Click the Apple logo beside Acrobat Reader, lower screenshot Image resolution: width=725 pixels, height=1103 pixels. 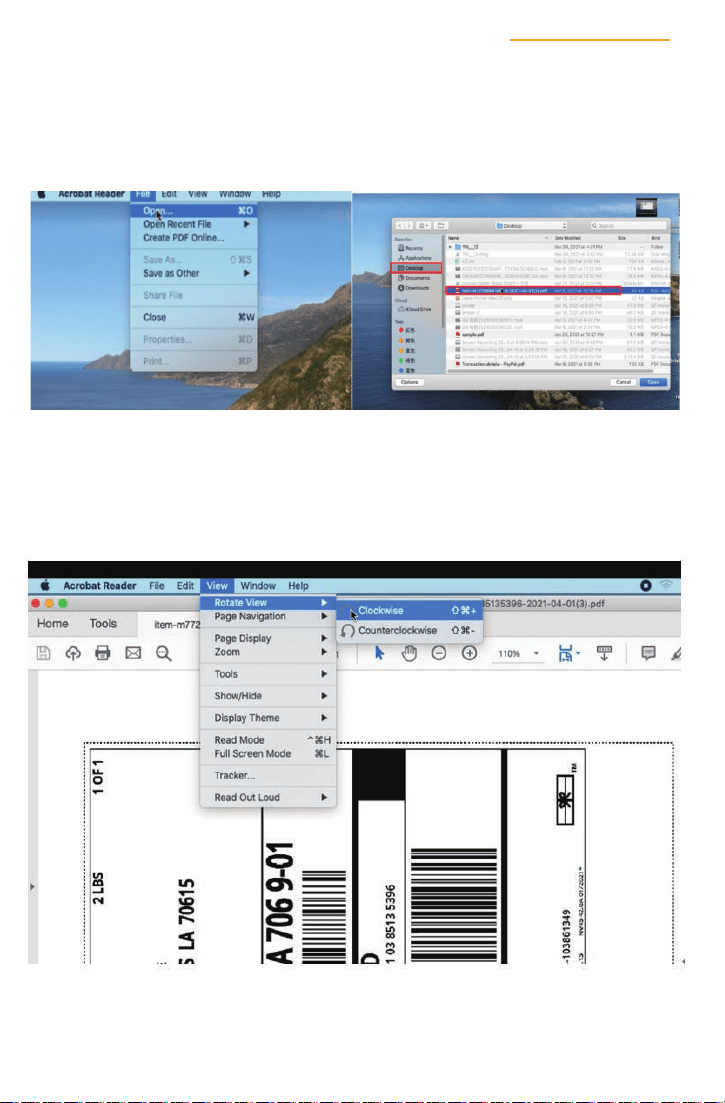pyautogui.click(x=45, y=585)
